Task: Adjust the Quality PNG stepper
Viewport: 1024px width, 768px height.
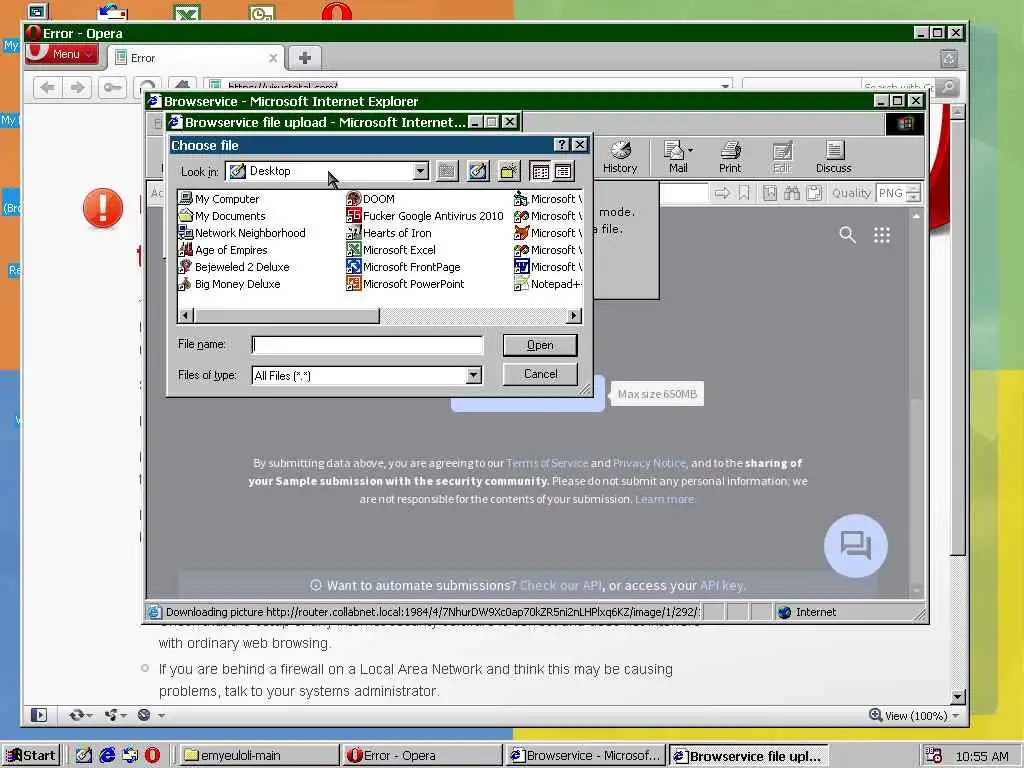Action: [914, 193]
